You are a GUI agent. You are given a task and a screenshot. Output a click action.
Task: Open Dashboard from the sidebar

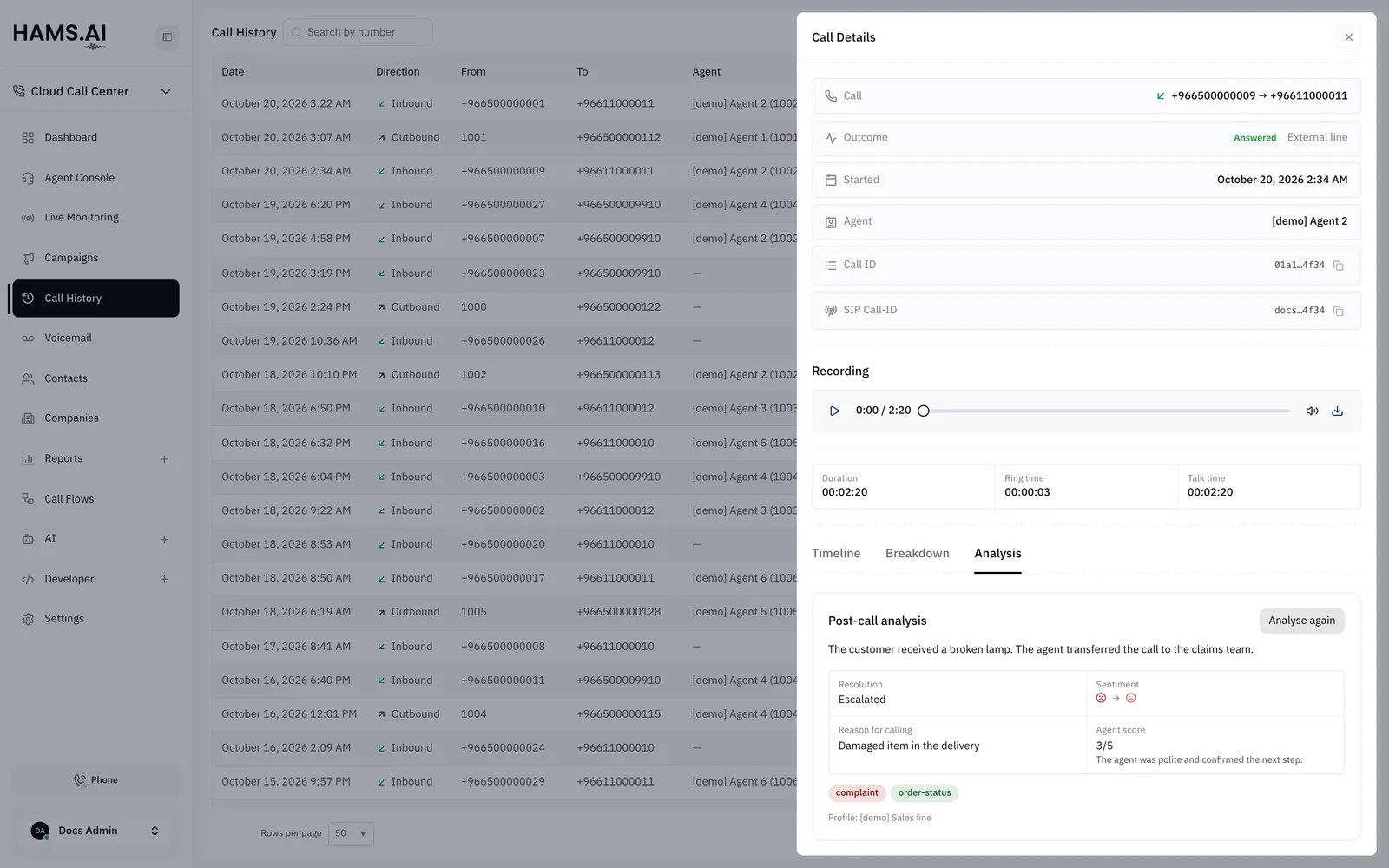pos(95,137)
